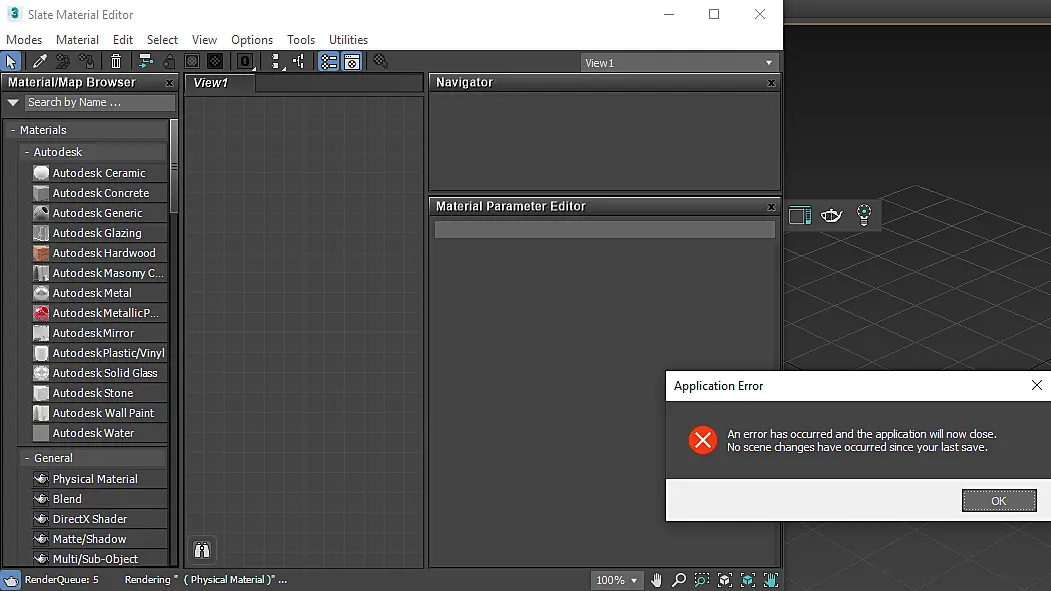
Task: Close the Navigator panel
Action: point(771,83)
